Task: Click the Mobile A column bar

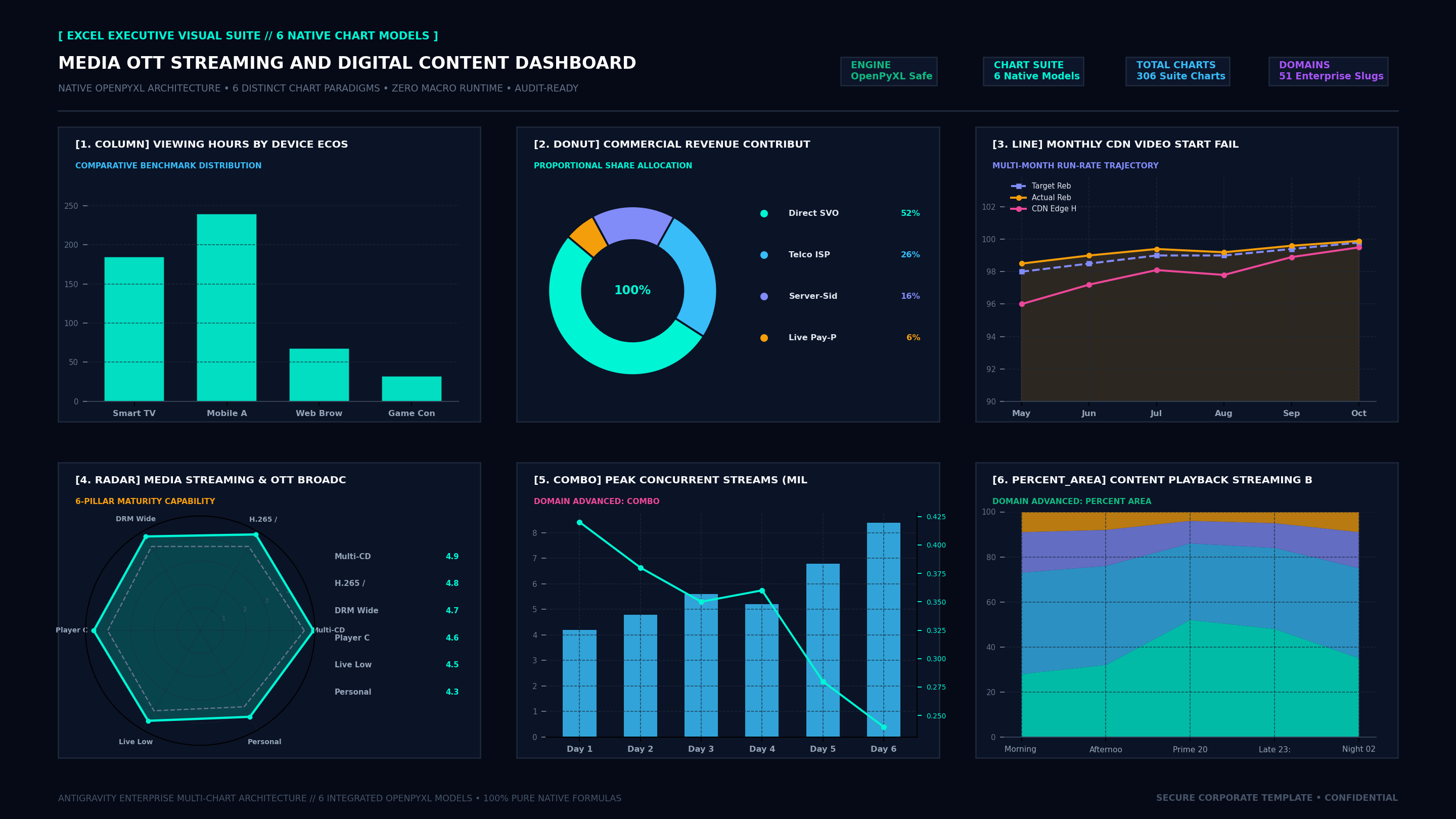Action: tap(226, 307)
